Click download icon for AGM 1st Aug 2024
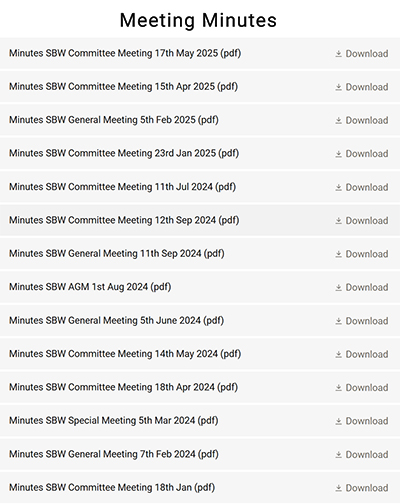This screenshot has width=400, height=504. 338,287
